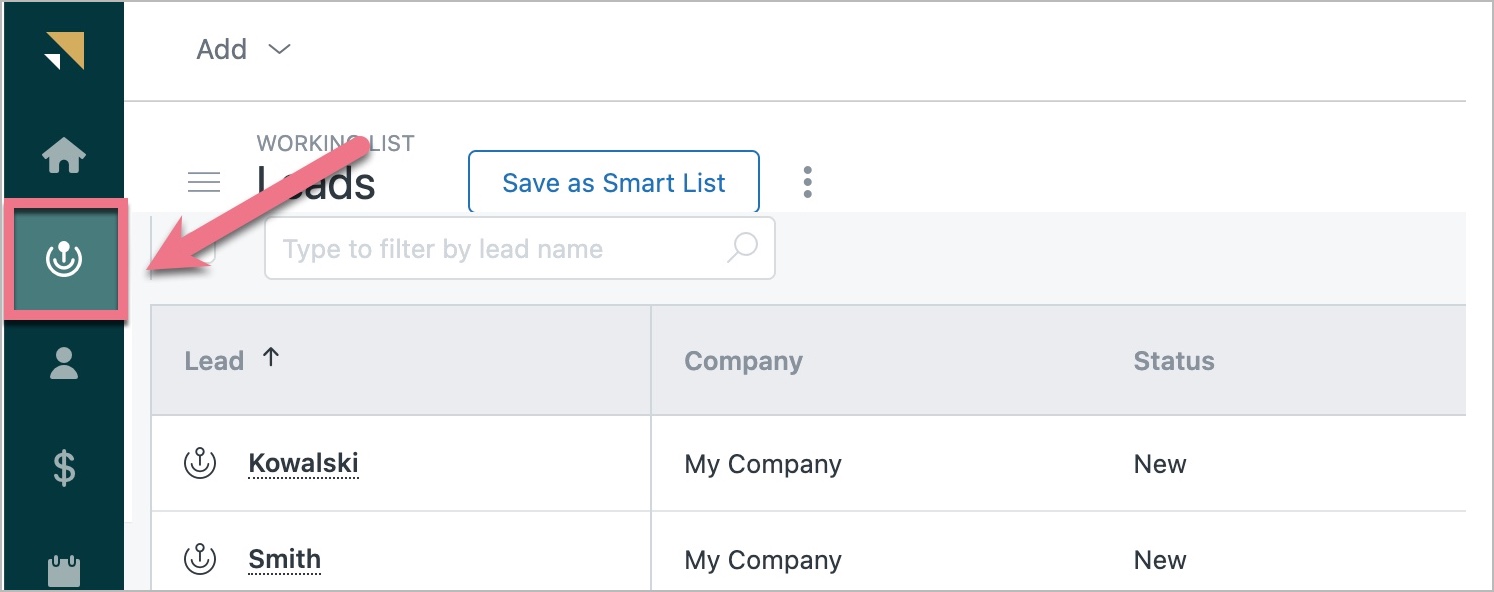Click the magnifier search icon

click(742, 248)
